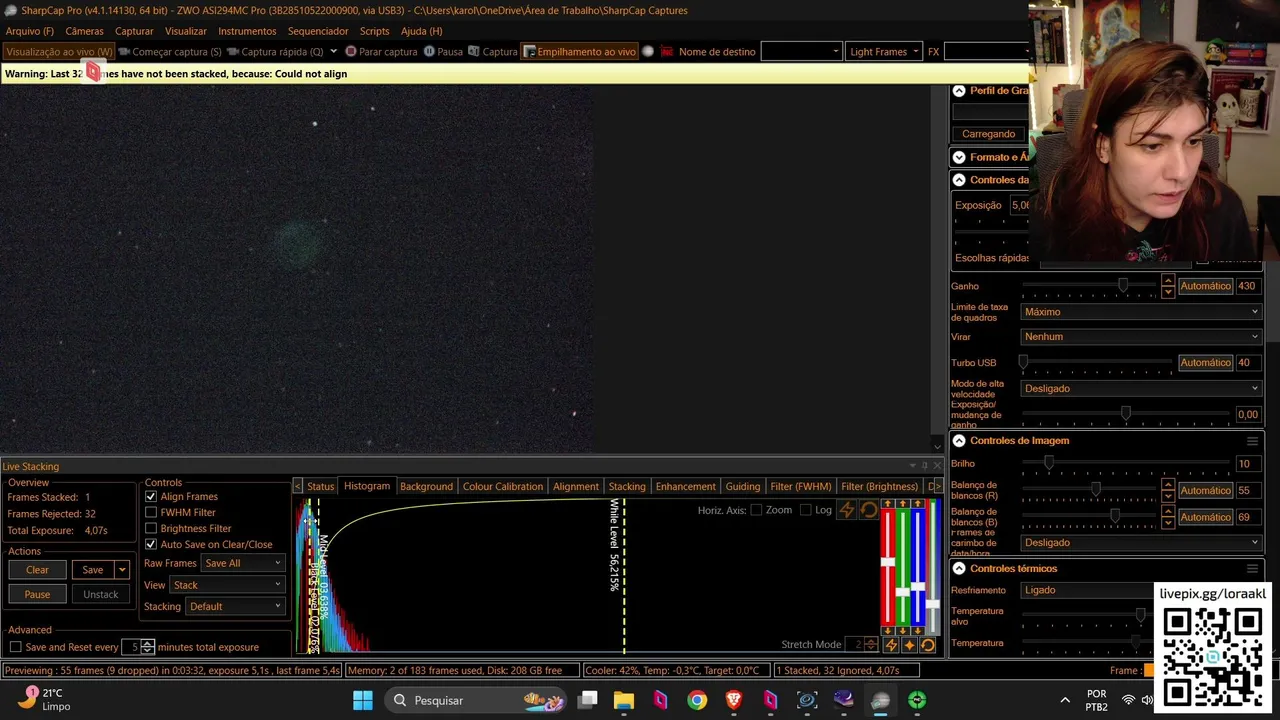Reset colour balance with circular arrow icon
Viewport: 1280px width, 720px height.
click(928, 646)
